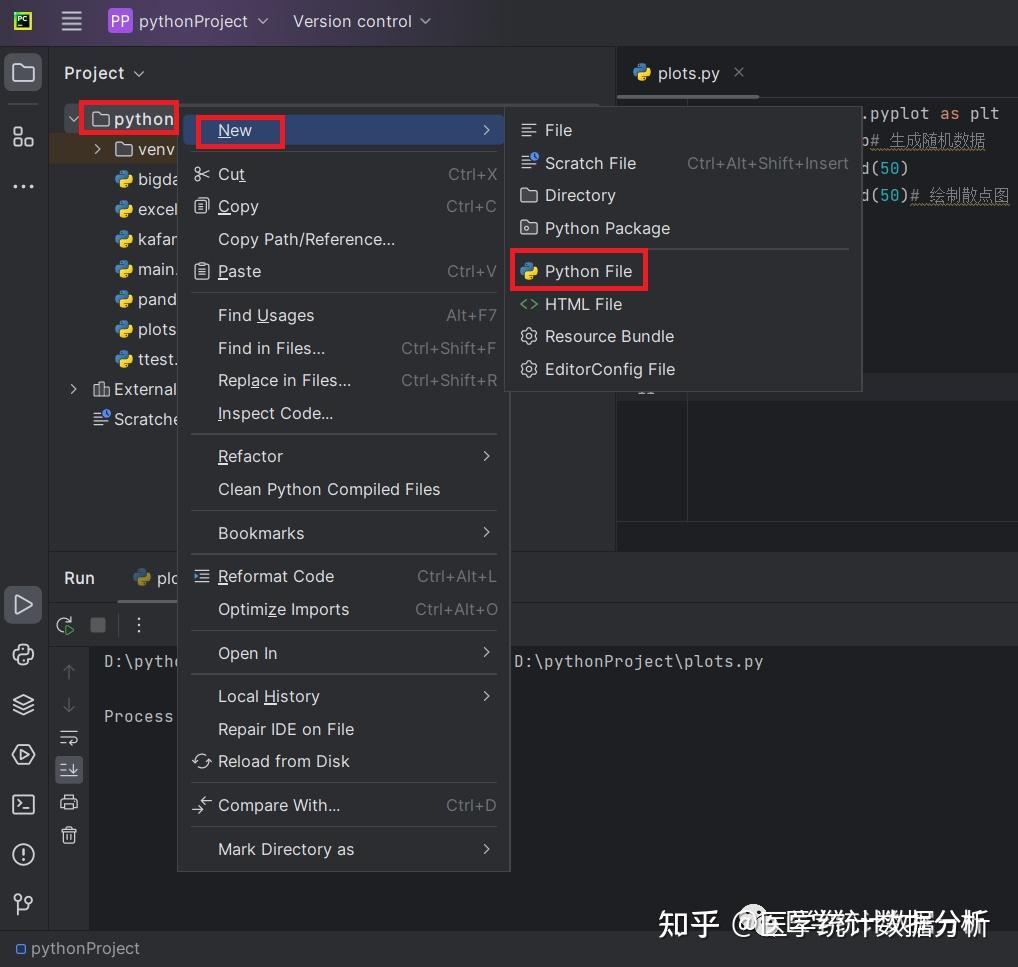The width and height of the screenshot is (1018, 967).
Task: Select Compare With entry
Action: coord(344,805)
